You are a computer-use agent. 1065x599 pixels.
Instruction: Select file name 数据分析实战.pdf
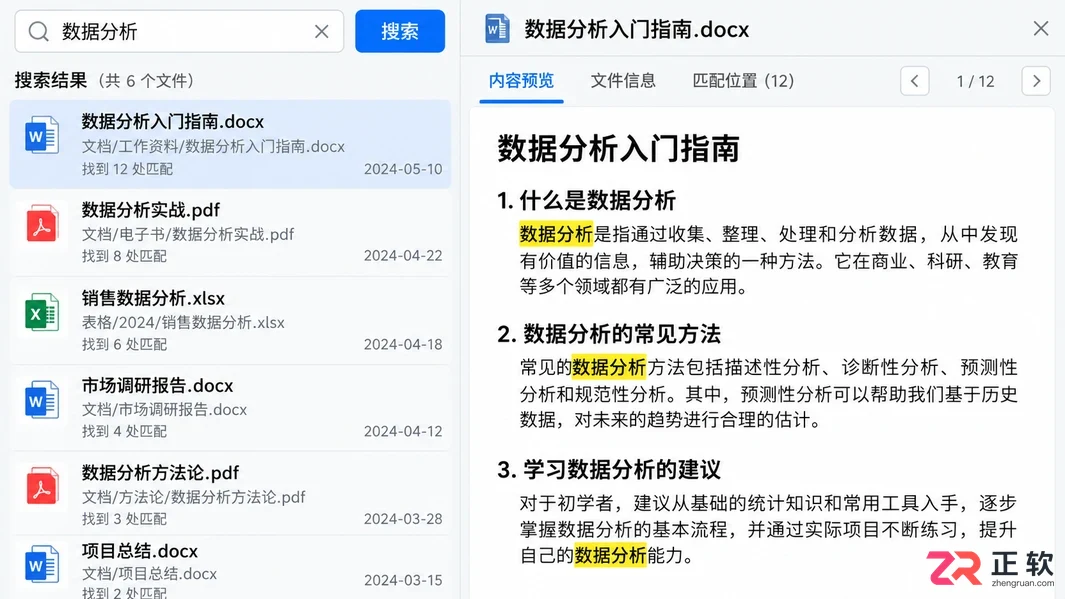click(x=151, y=210)
